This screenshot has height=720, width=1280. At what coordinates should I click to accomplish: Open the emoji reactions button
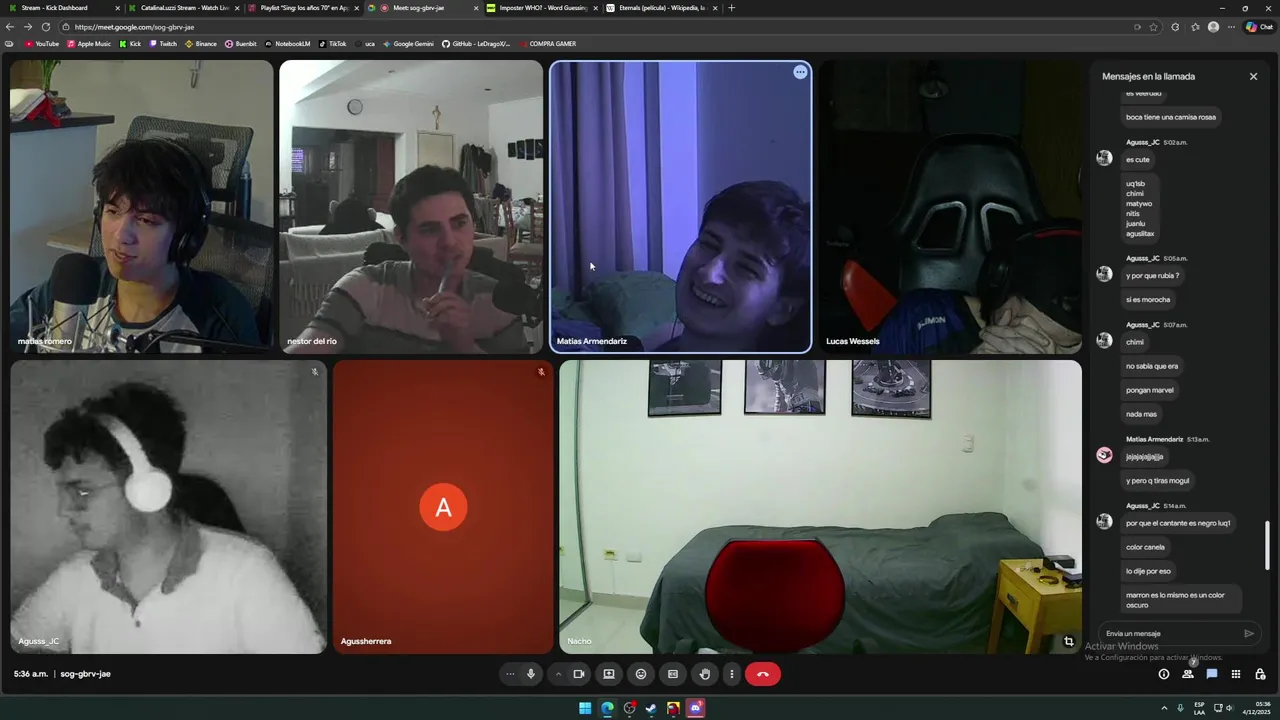pyautogui.click(x=641, y=674)
